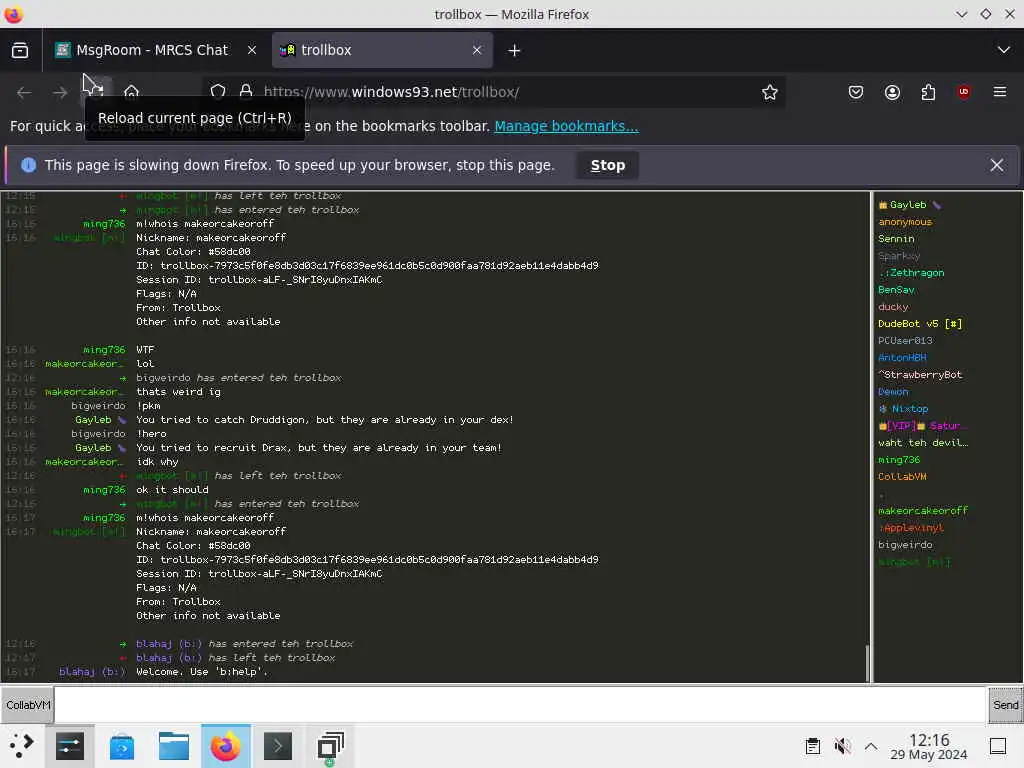Image resolution: width=1024 pixels, height=768 pixels.
Task: Select user Nixtop in user list
Action: point(903,409)
